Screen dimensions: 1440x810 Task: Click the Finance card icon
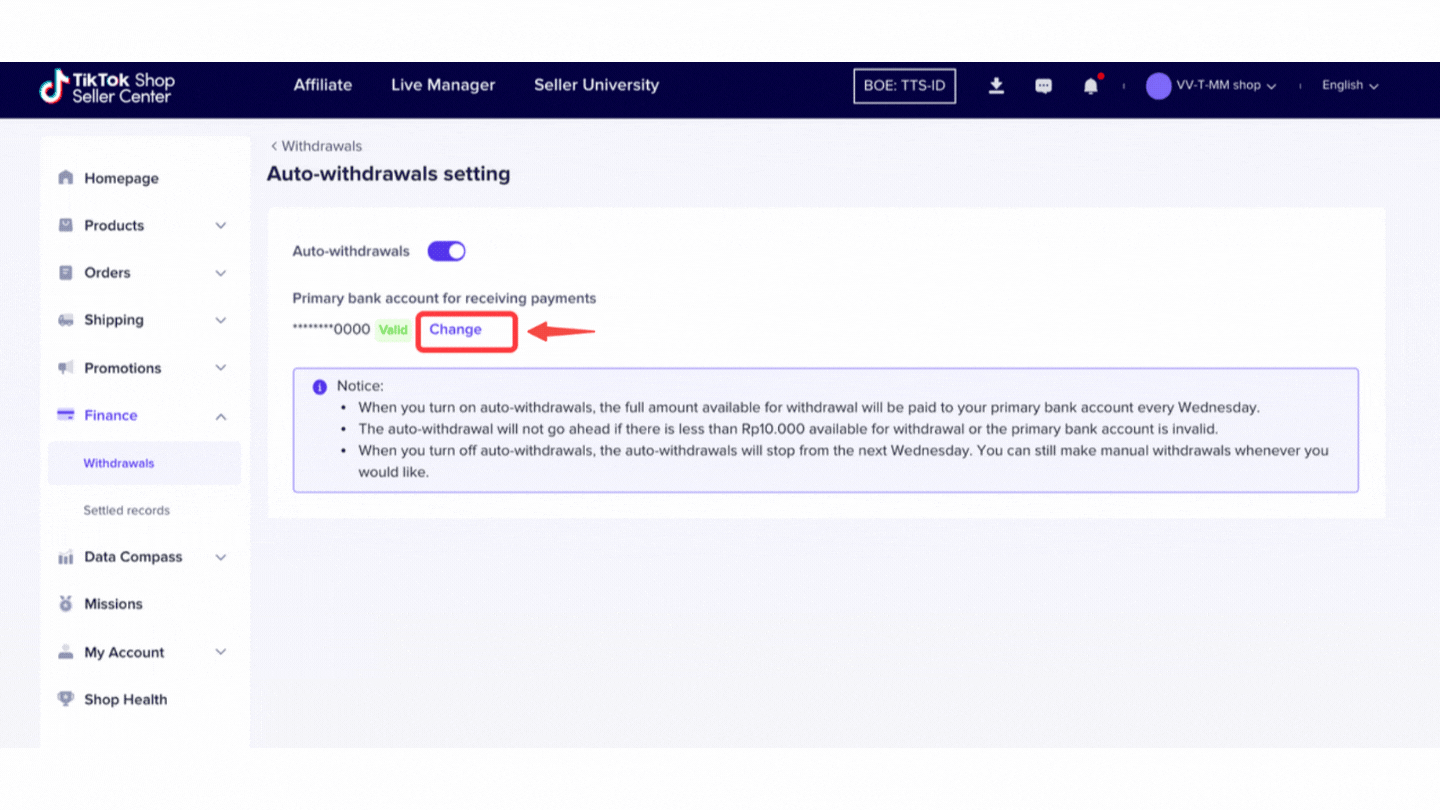pyautogui.click(x=66, y=415)
